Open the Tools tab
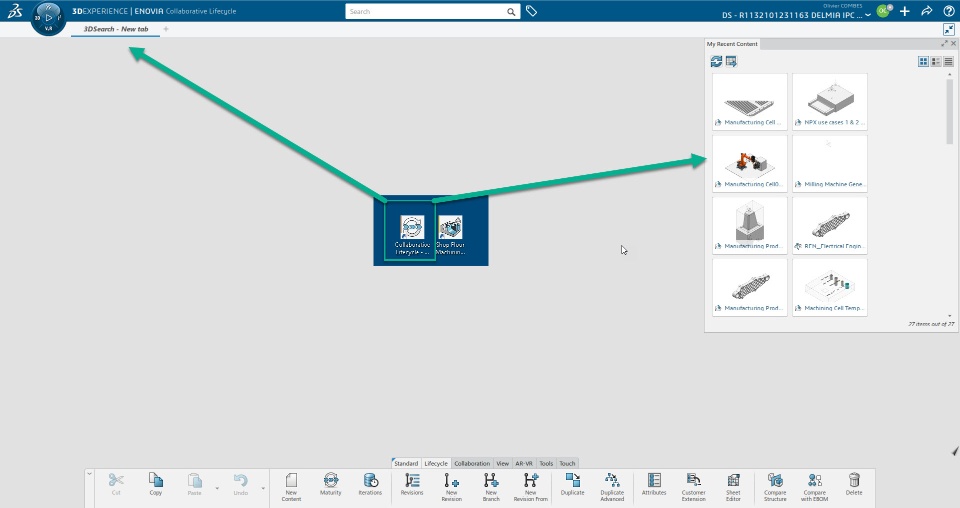 click(546, 463)
